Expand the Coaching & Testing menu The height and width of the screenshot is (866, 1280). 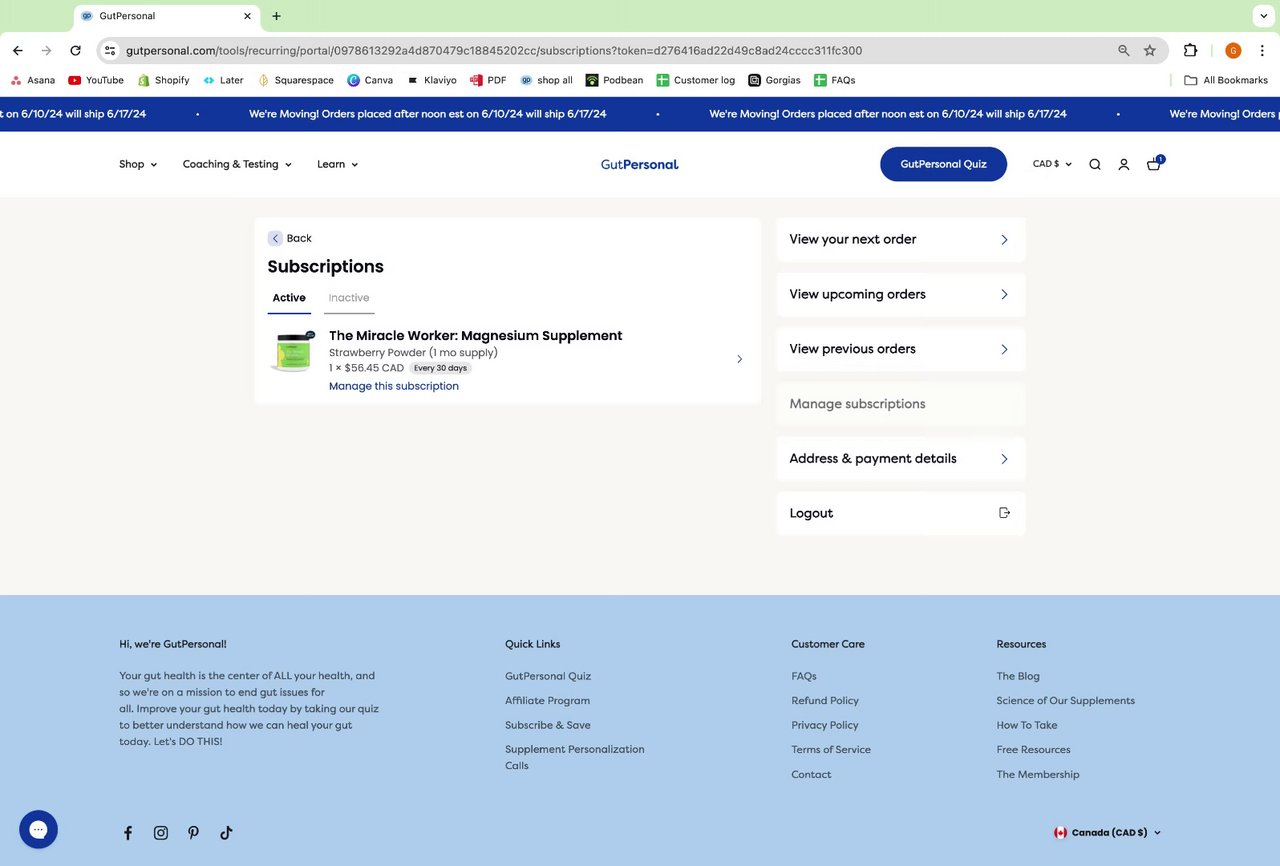click(x=237, y=164)
